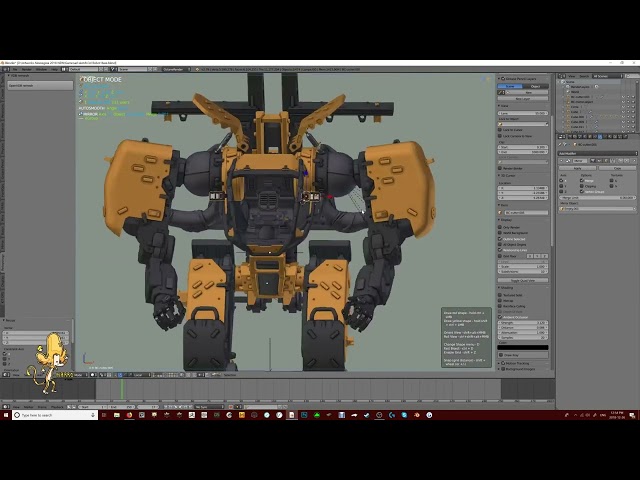Enable Matcap checkbox in Shading
Viewport: 640px width, 480px height.
pyautogui.click(x=500, y=300)
